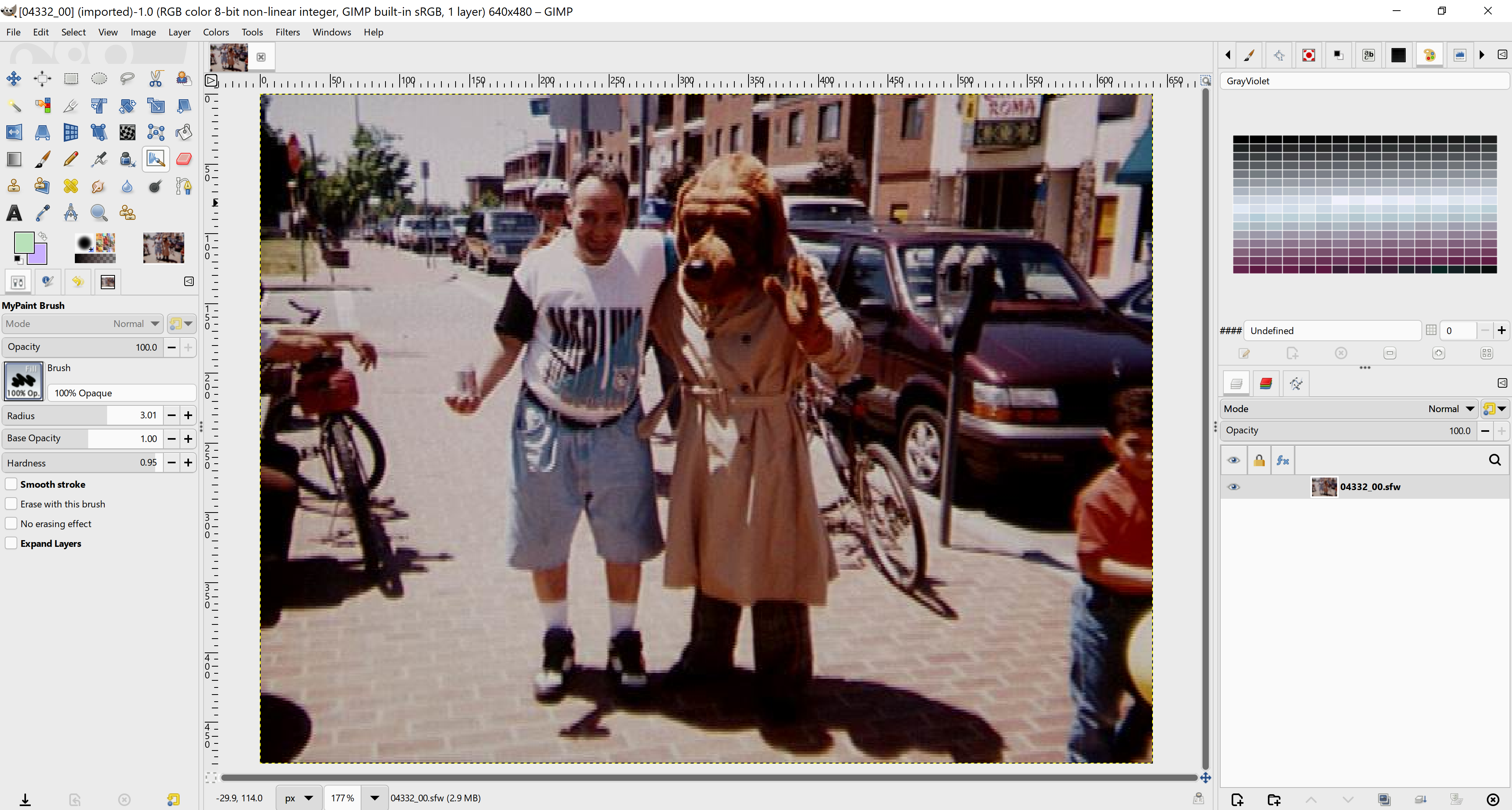Hide the 04332_00.sfw layer

coord(1234,487)
